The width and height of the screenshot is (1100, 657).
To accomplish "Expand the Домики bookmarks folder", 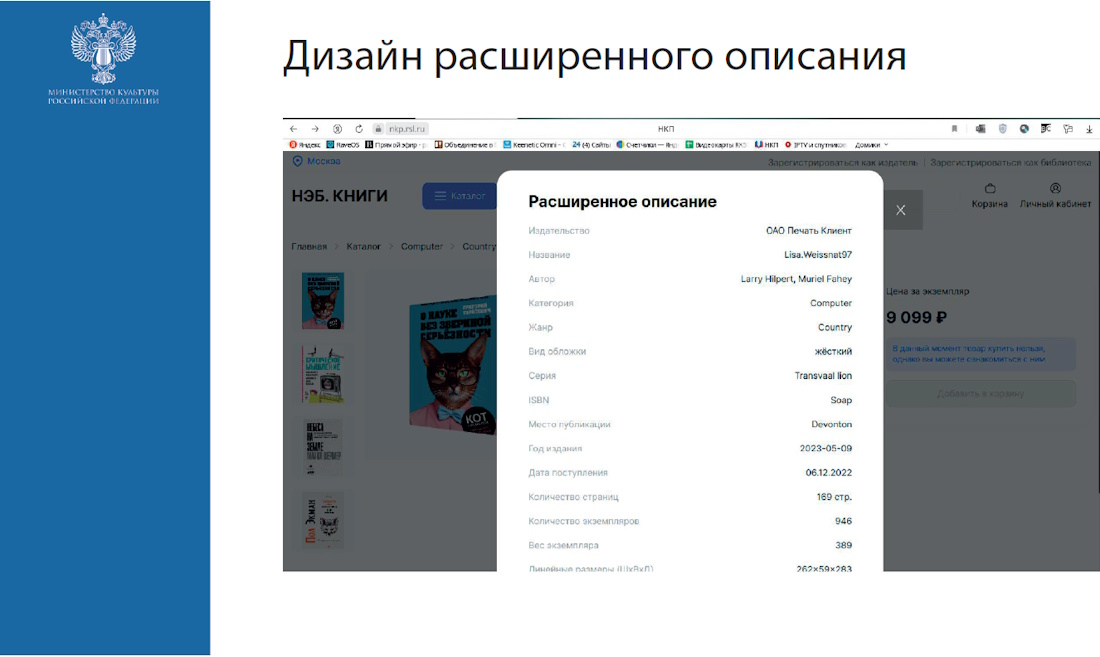I will [x=865, y=145].
